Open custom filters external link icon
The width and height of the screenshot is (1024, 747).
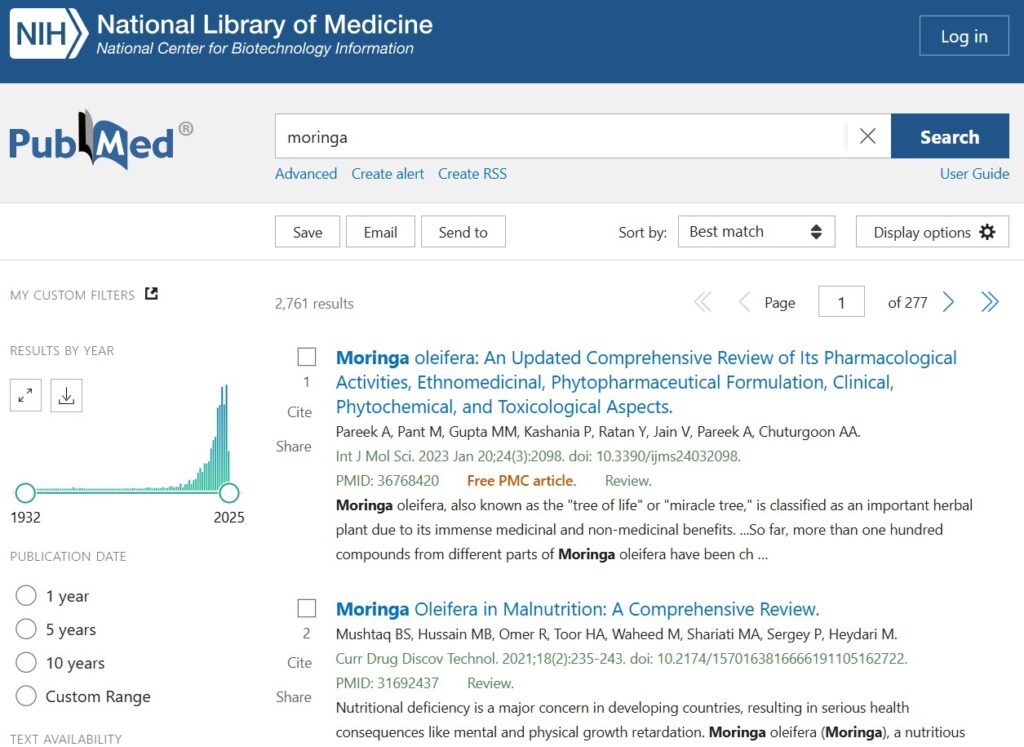click(151, 294)
